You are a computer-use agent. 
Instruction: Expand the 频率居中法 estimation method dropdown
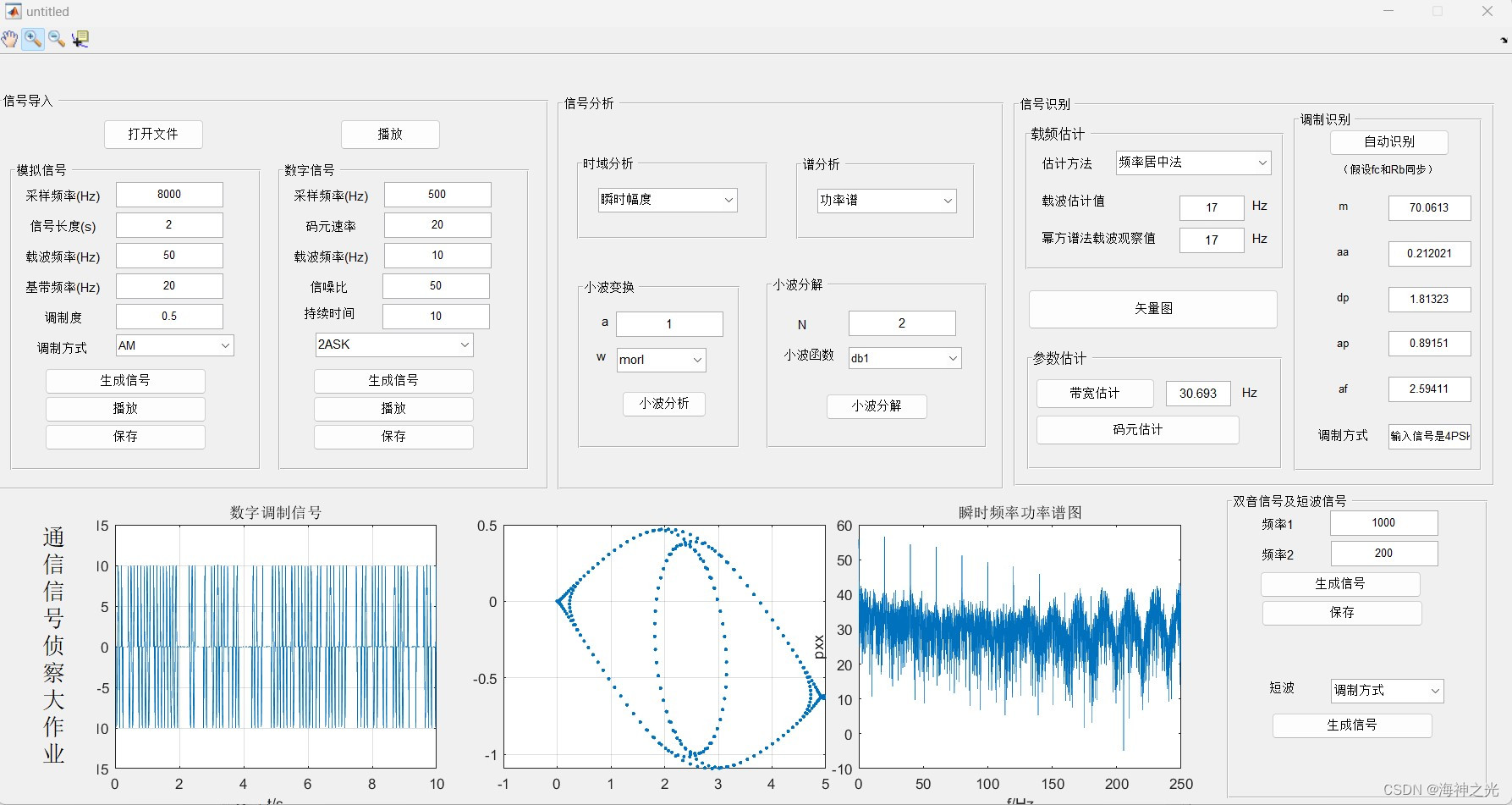(1193, 163)
